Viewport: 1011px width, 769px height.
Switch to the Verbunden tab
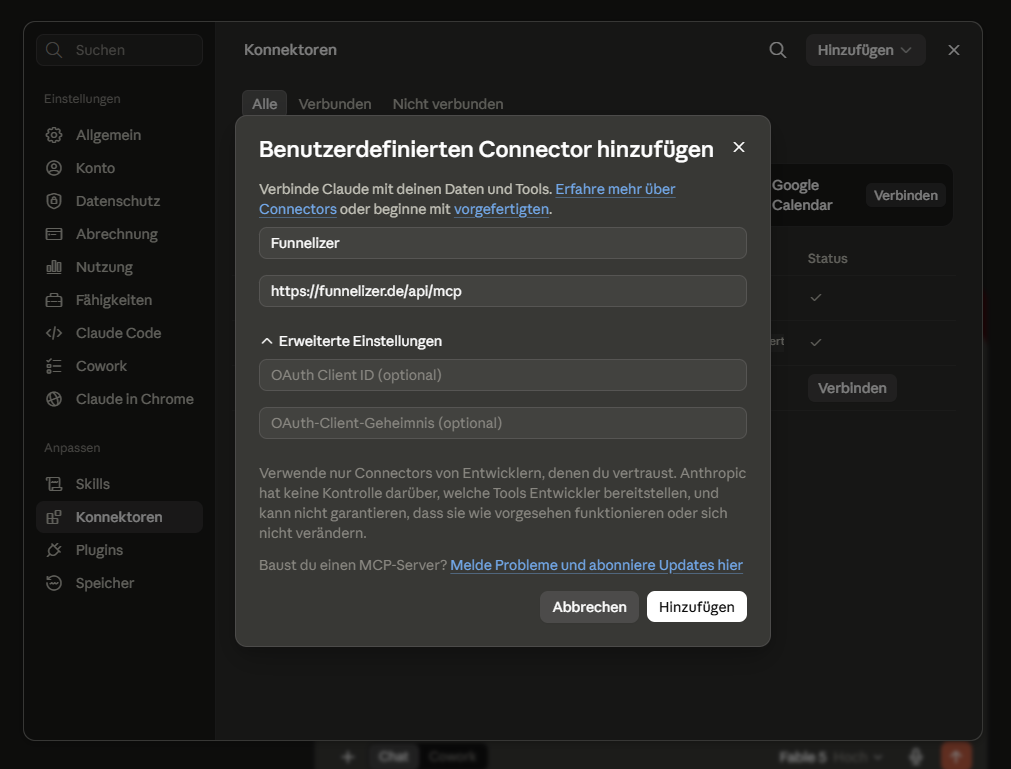point(335,104)
